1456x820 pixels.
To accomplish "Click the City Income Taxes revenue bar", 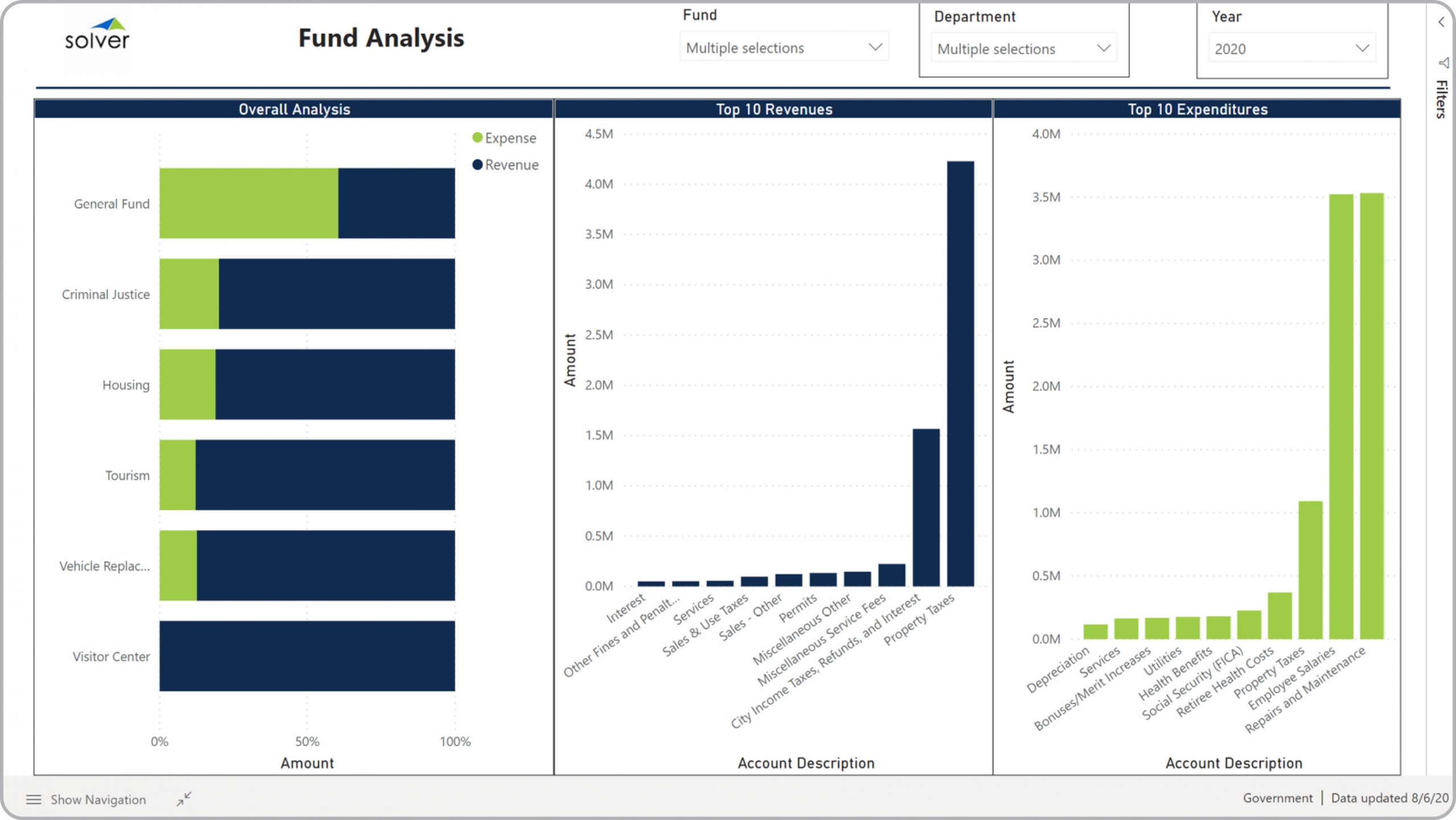I will [x=926, y=507].
